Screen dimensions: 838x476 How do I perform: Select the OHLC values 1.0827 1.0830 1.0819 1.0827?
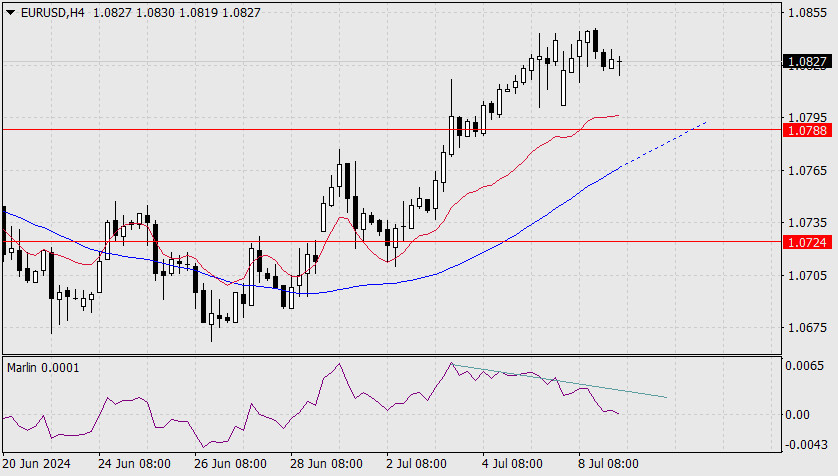[x=177, y=12]
